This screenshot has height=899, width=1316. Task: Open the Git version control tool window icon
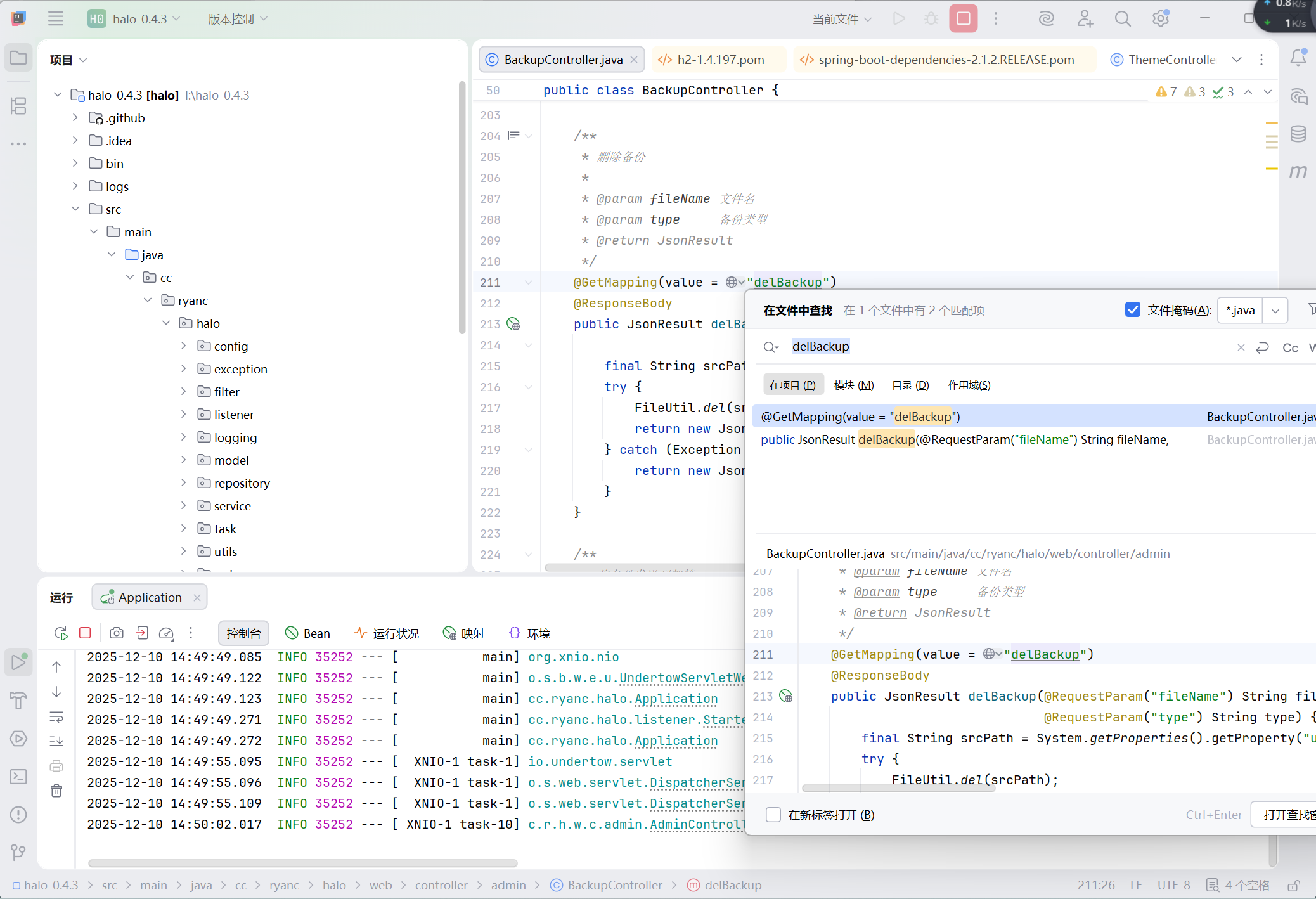pyautogui.click(x=18, y=851)
